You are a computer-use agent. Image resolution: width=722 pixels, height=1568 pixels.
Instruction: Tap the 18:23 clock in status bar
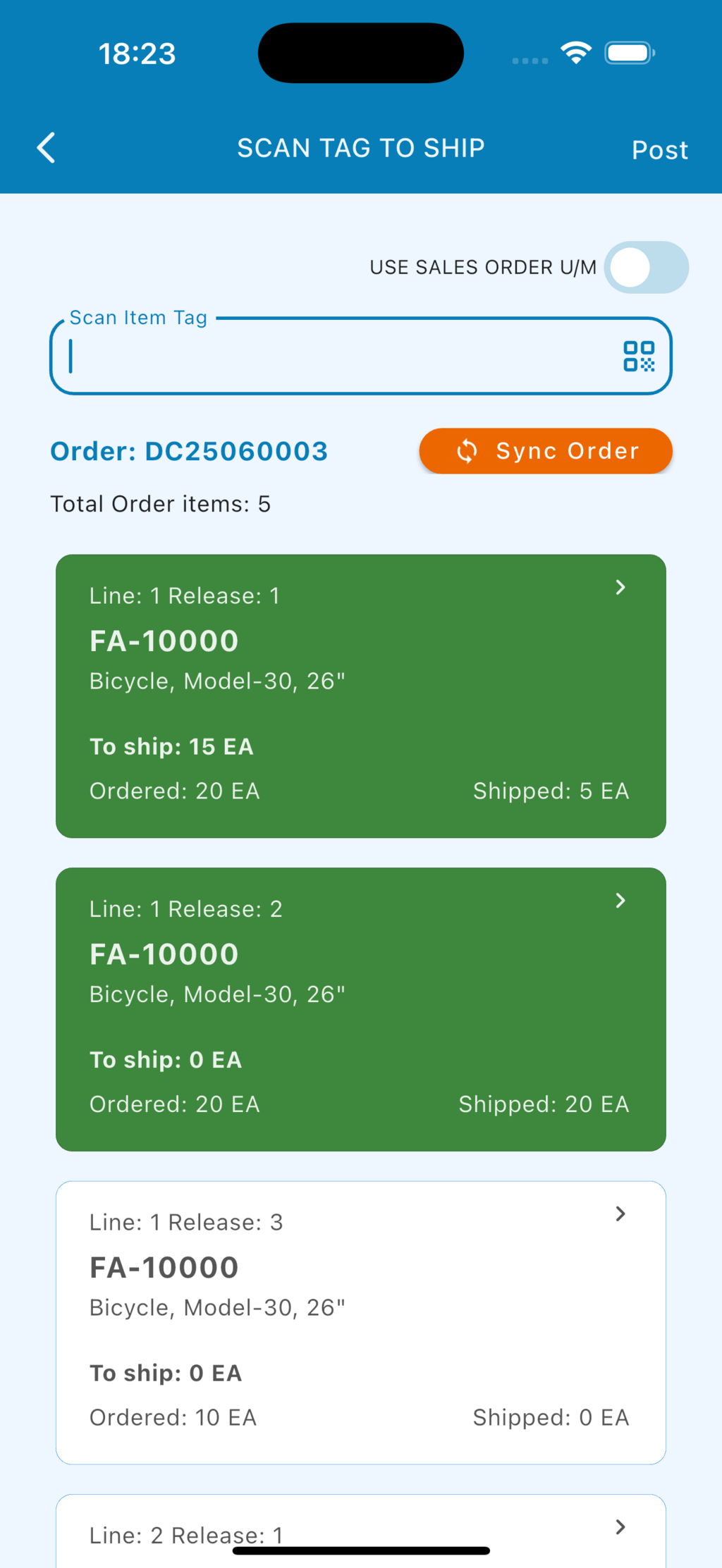pos(137,54)
